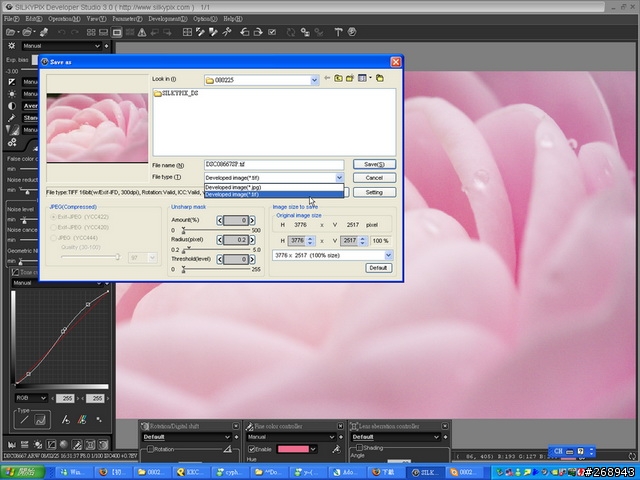Click the pink color swatch in Fine color controller

[293, 449]
